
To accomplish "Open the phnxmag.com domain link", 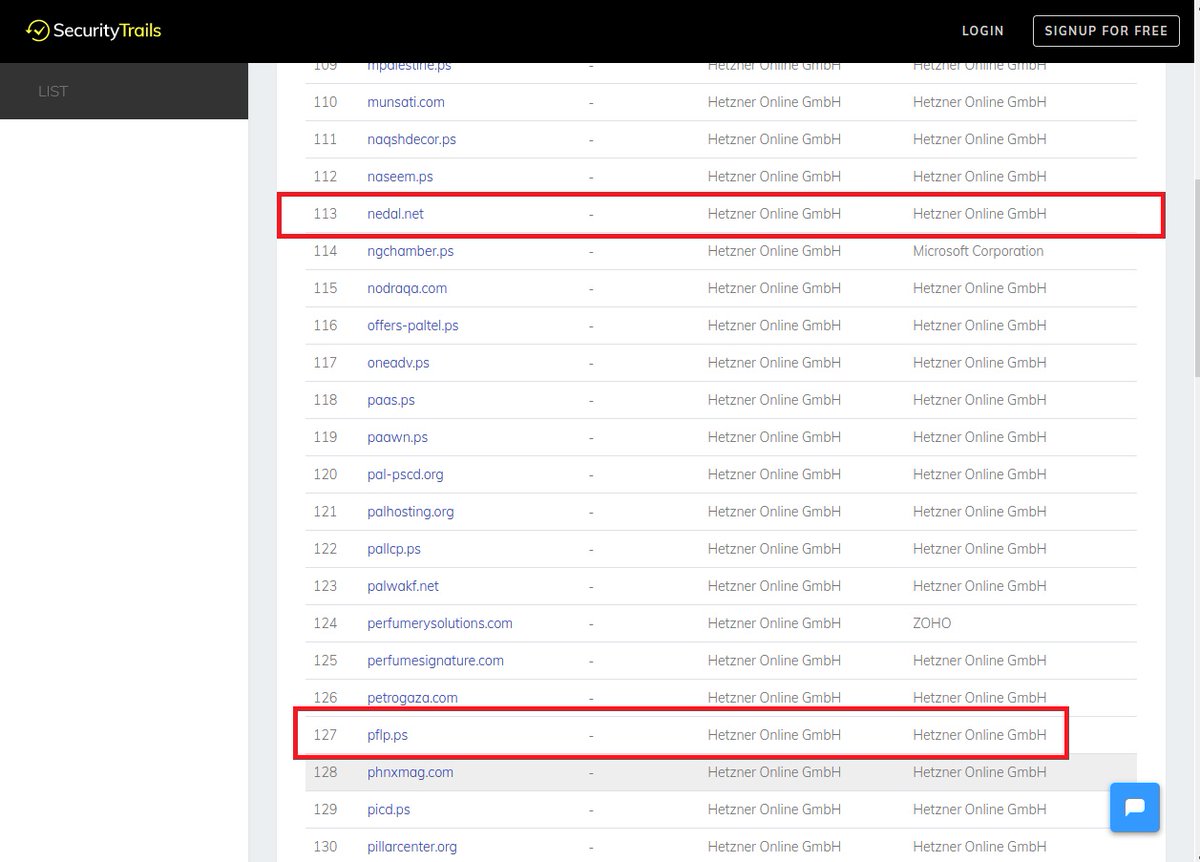I will (x=410, y=772).
